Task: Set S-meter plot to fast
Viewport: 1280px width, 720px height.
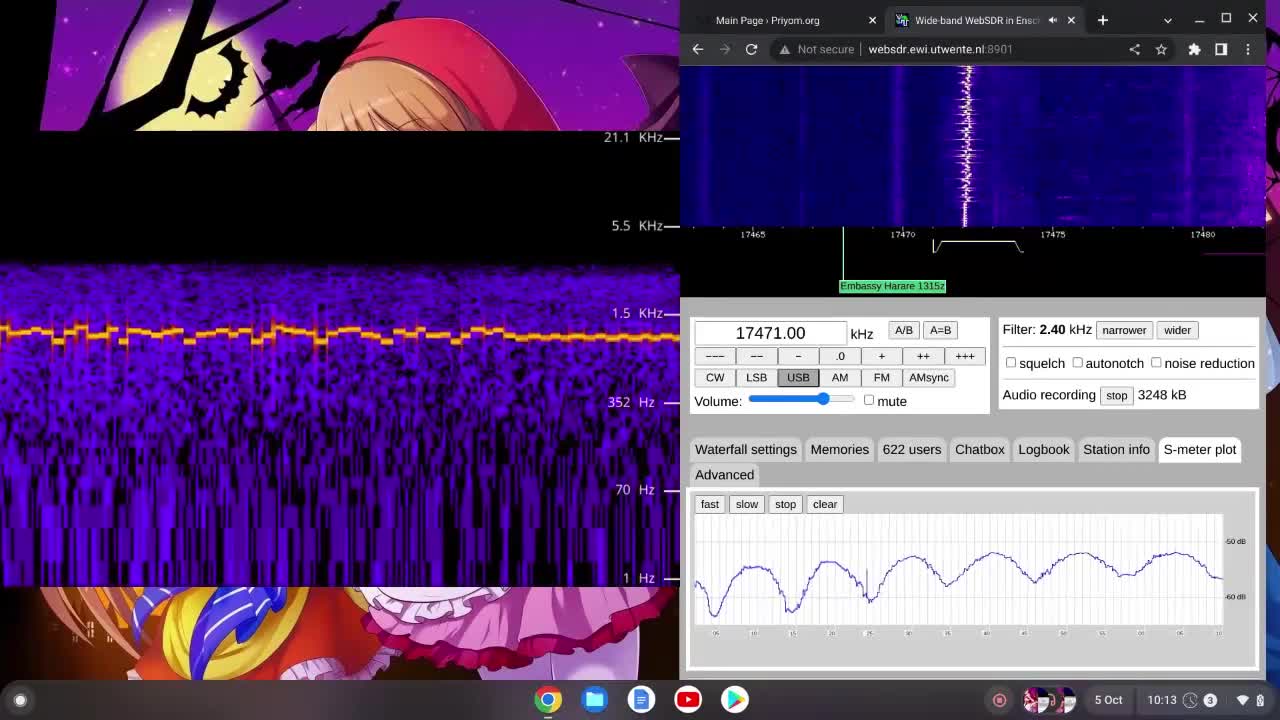Action: pos(710,504)
